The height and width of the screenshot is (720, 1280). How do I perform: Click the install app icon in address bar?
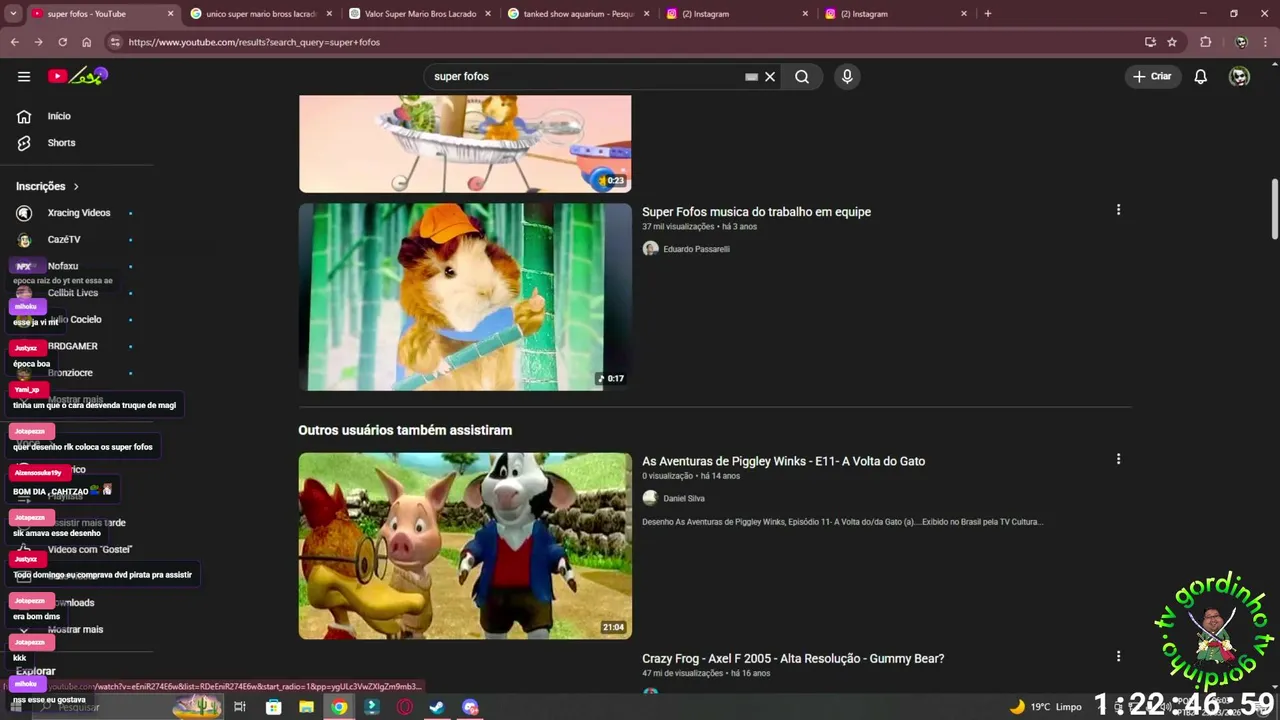(x=1150, y=42)
